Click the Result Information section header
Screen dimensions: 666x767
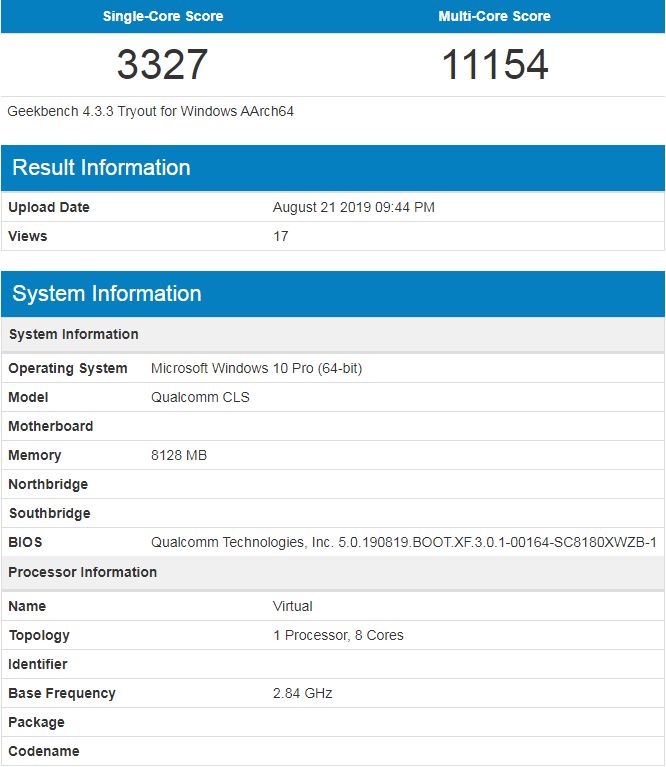click(101, 167)
